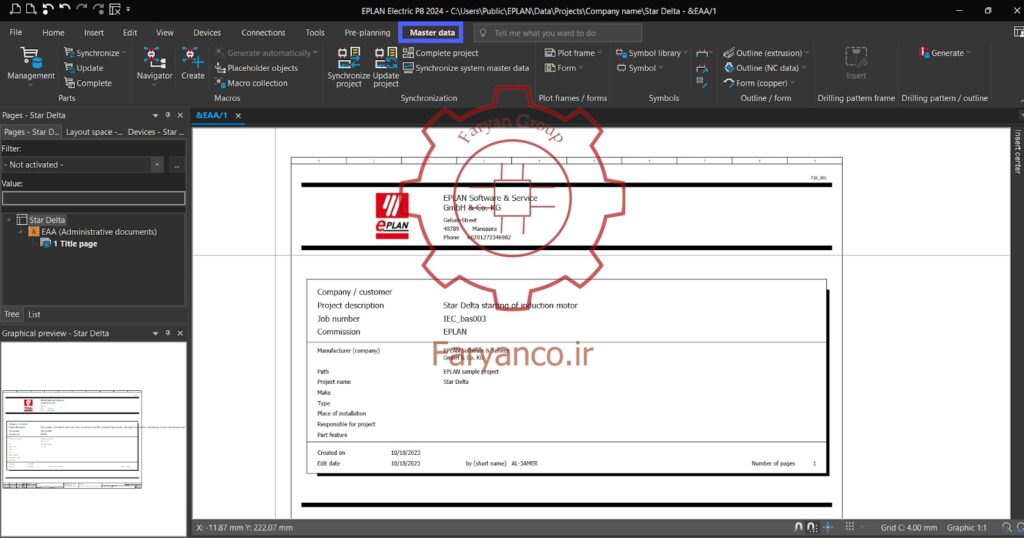The image size is (1024, 538).
Task: Toggle design mode crosshair icon in status bar
Action: [827, 528]
